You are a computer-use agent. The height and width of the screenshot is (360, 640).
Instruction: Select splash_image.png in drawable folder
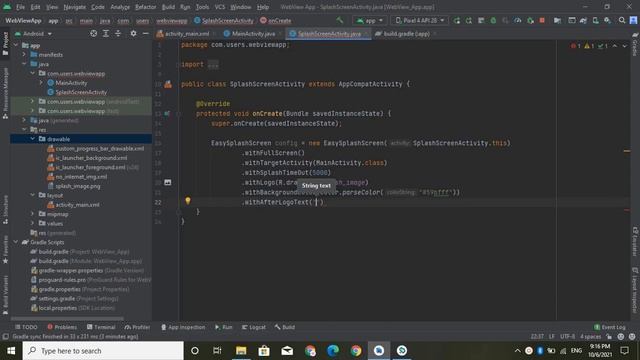(x=78, y=186)
